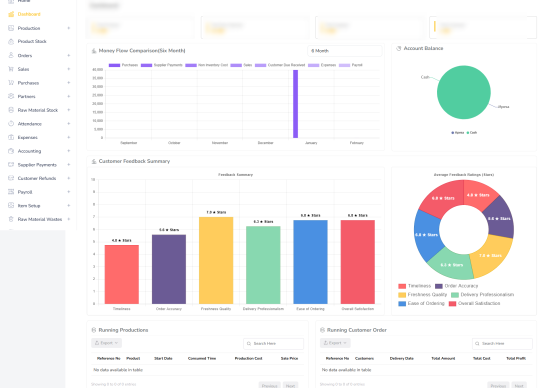This screenshot has width=545, height=388.
Task: Expand the Production menu plus arrow
Action: click(x=68, y=28)
